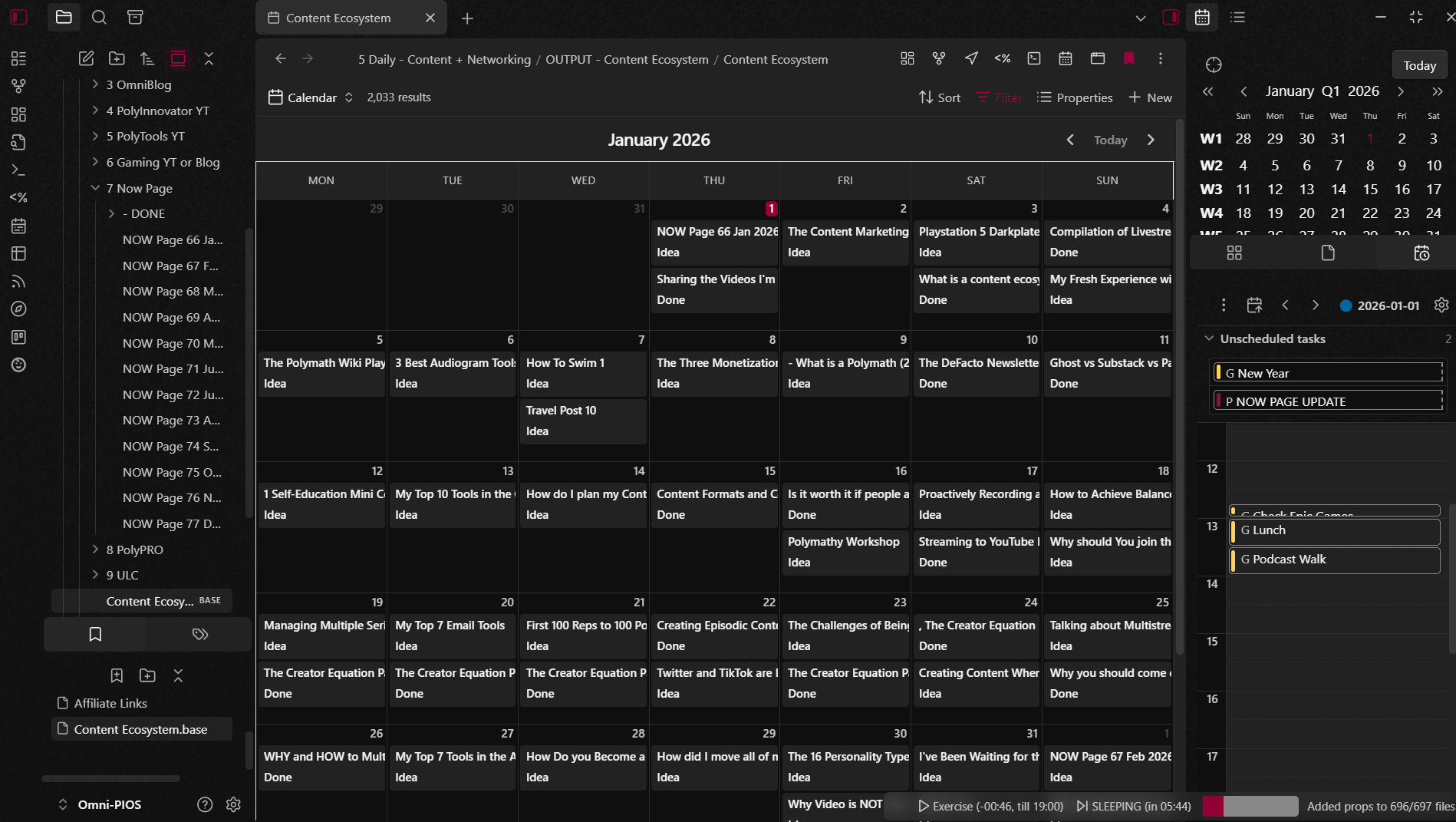Screen dimensions: 1456x822
Task: Click the Today button in mini calendar
Action: 1419,65
